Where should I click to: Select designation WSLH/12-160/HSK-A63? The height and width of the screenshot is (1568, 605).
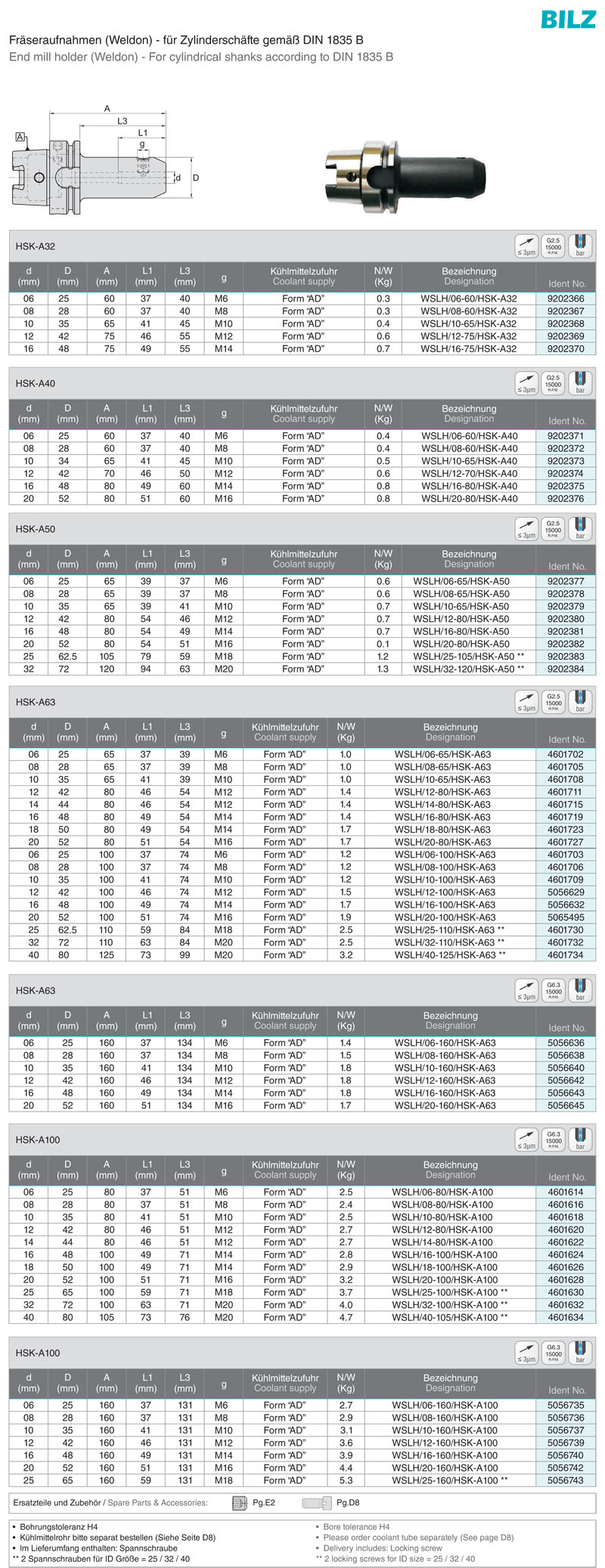(x=445, y=1081)
